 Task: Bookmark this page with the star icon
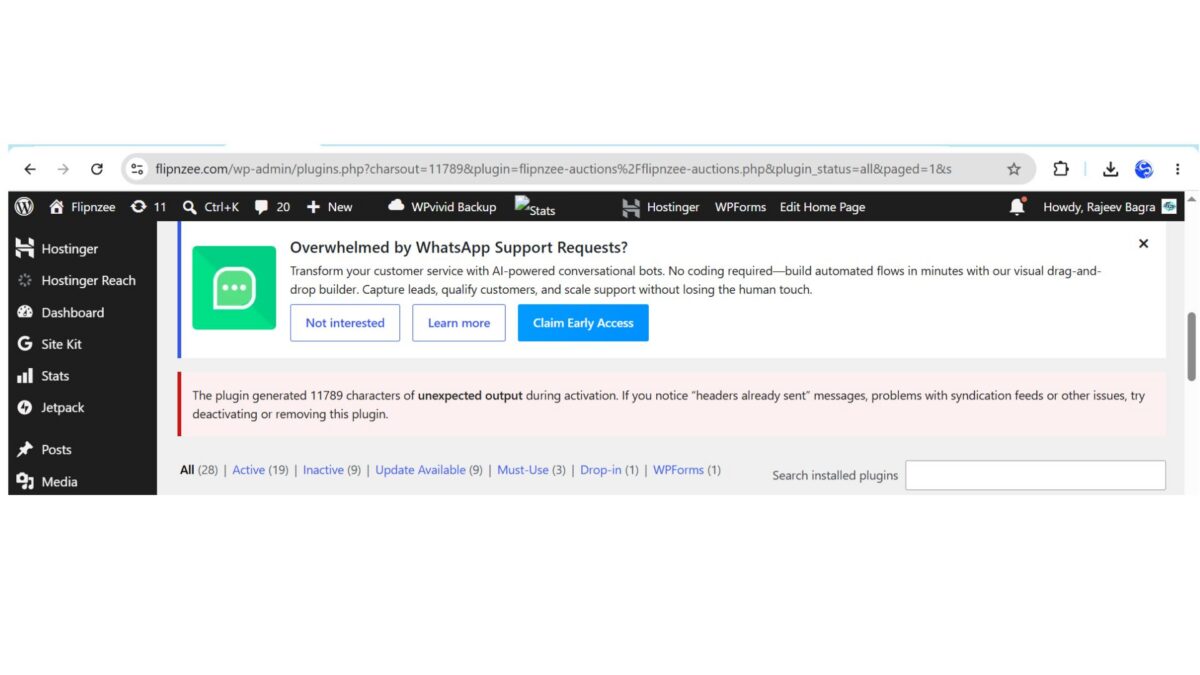coord(1014,169)
